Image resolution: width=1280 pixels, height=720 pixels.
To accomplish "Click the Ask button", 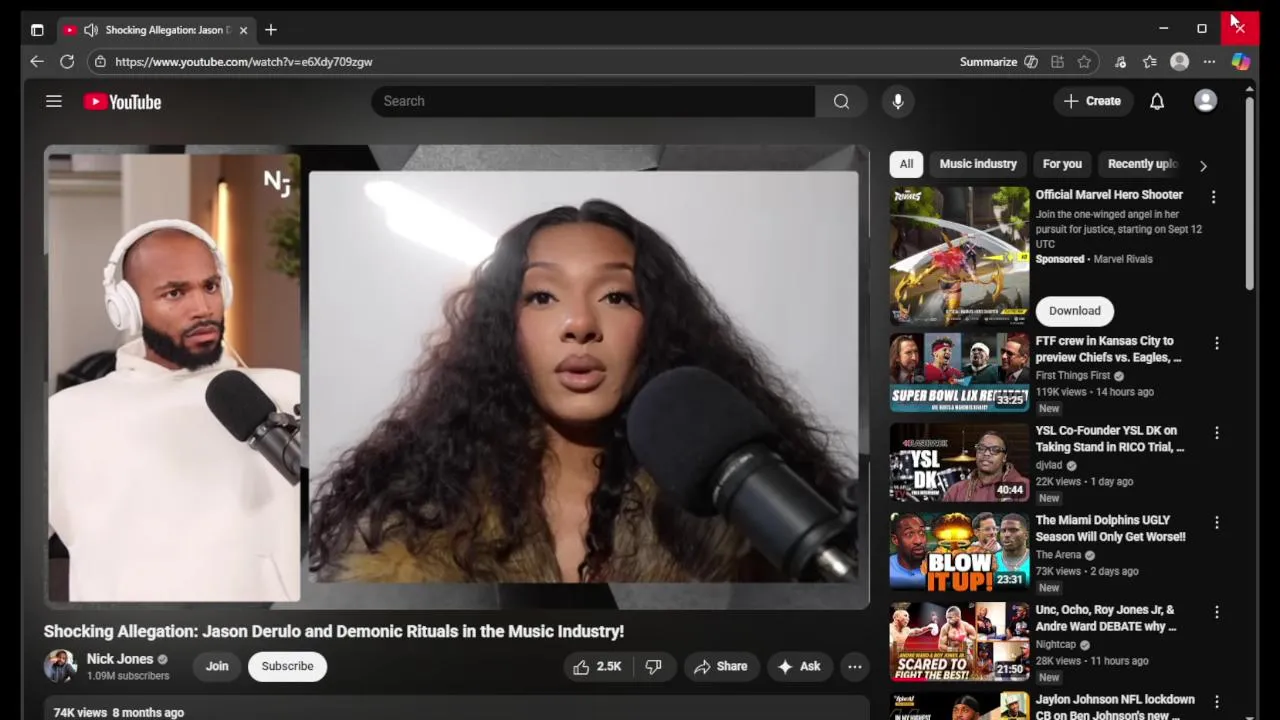I will tap(799, 666).
